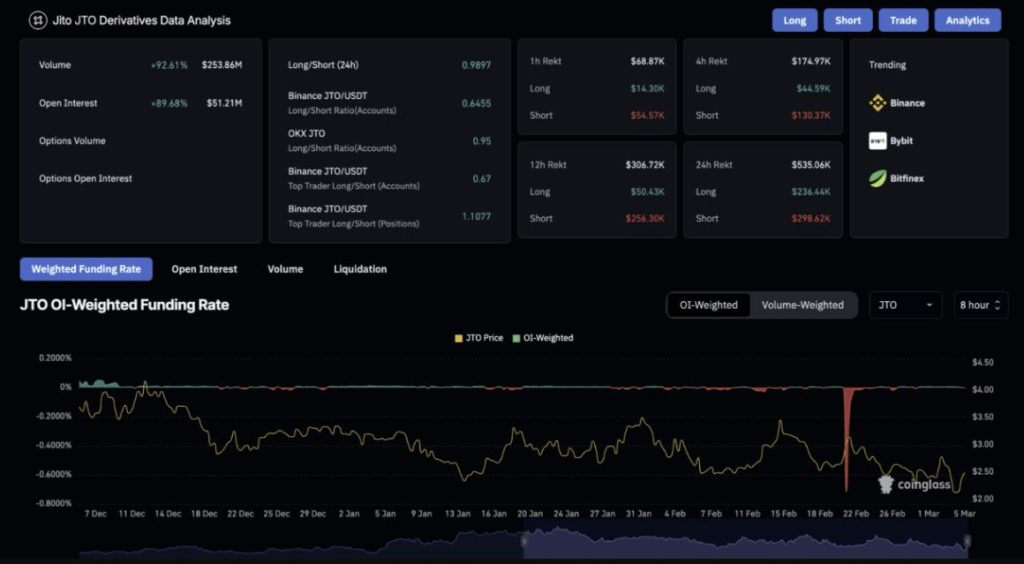Click the Top Trader Positions value 1.1077

tap(476, 216)
